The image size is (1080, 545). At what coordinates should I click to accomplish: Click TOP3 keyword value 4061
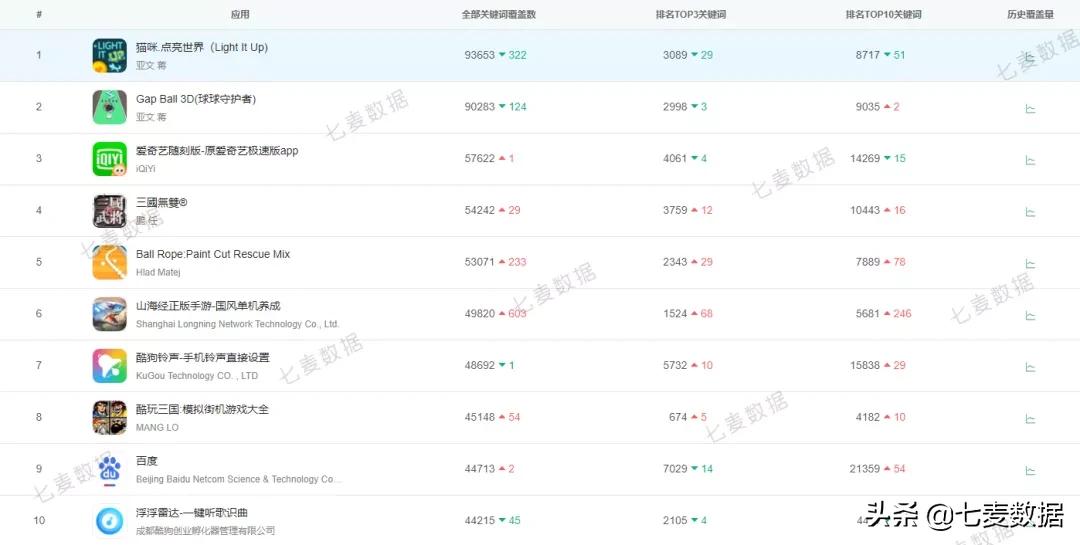point(675,158)
